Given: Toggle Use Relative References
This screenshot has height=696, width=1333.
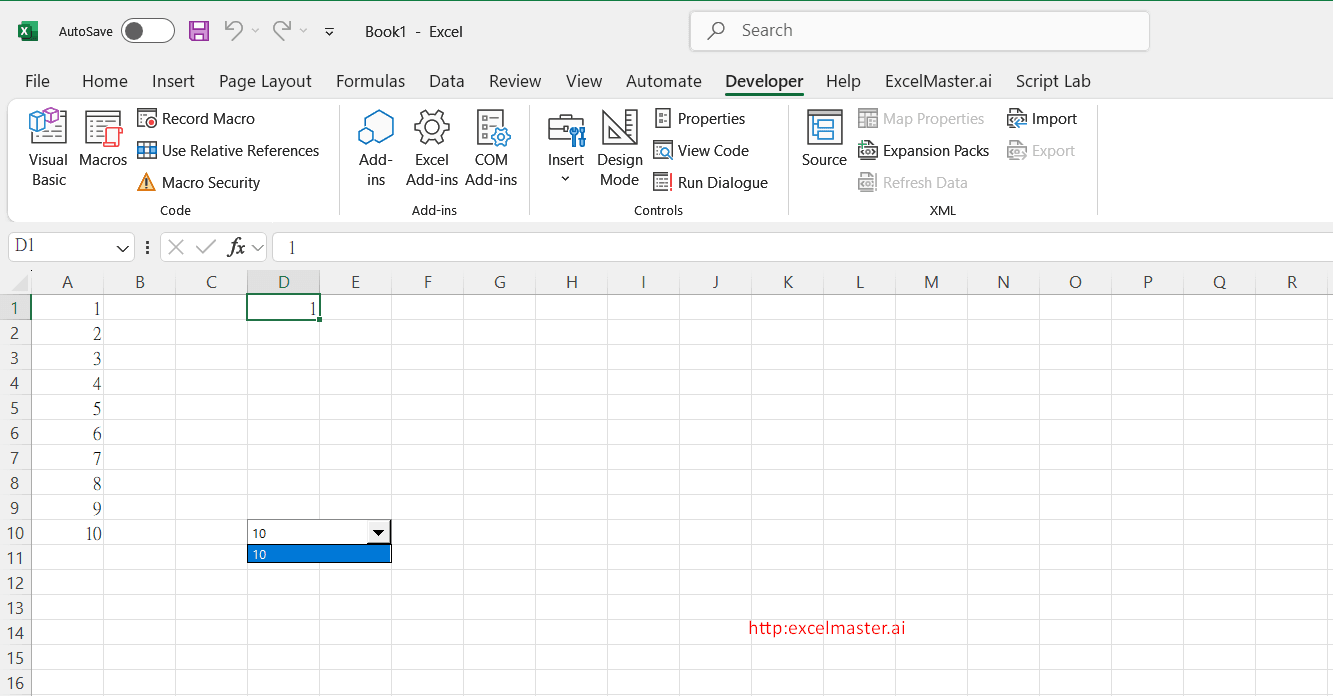Looking at the screenshot, I should (229, 150).
